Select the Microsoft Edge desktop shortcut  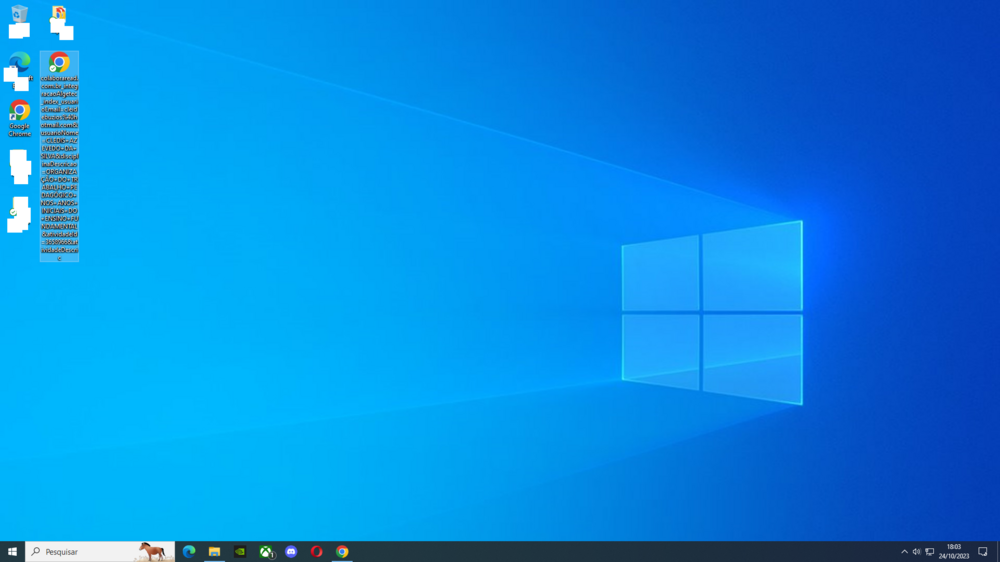pyautogui.click(x=19, y=63)
